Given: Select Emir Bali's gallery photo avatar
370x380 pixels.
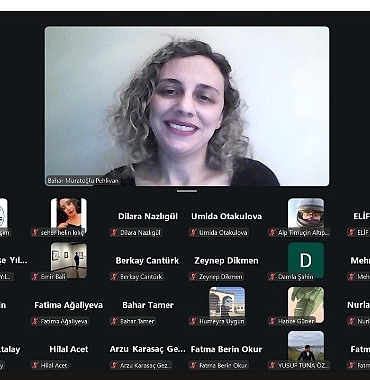Looking at the screenshot, I should [69, 260].
